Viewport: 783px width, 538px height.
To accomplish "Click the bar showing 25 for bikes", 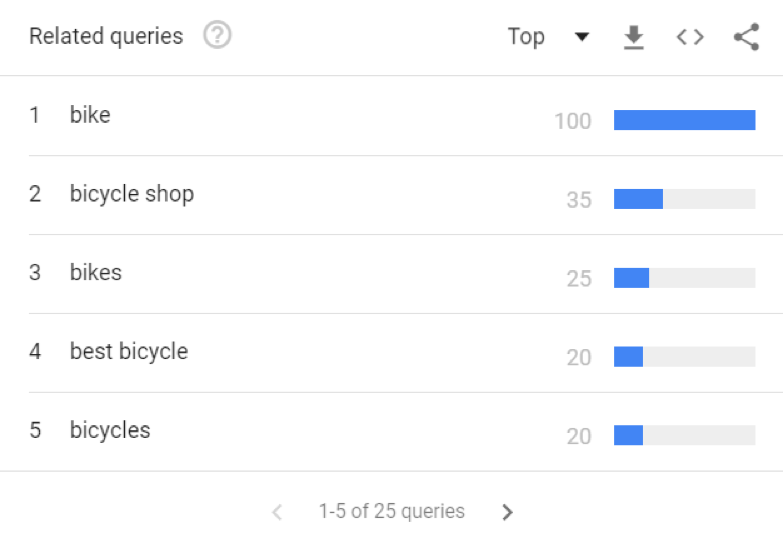I will click(684, 278).
